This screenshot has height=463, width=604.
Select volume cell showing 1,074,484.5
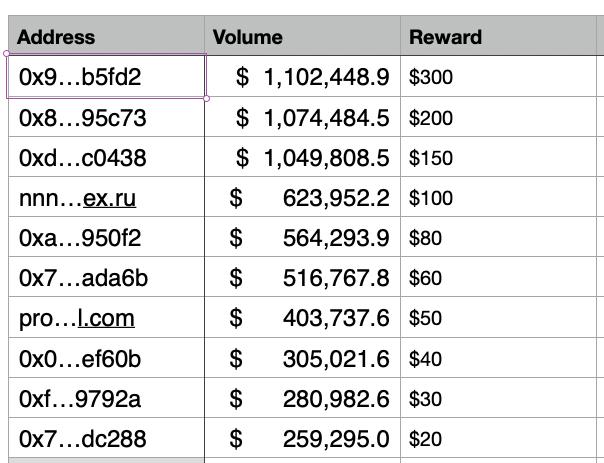(x=302, y=117)
